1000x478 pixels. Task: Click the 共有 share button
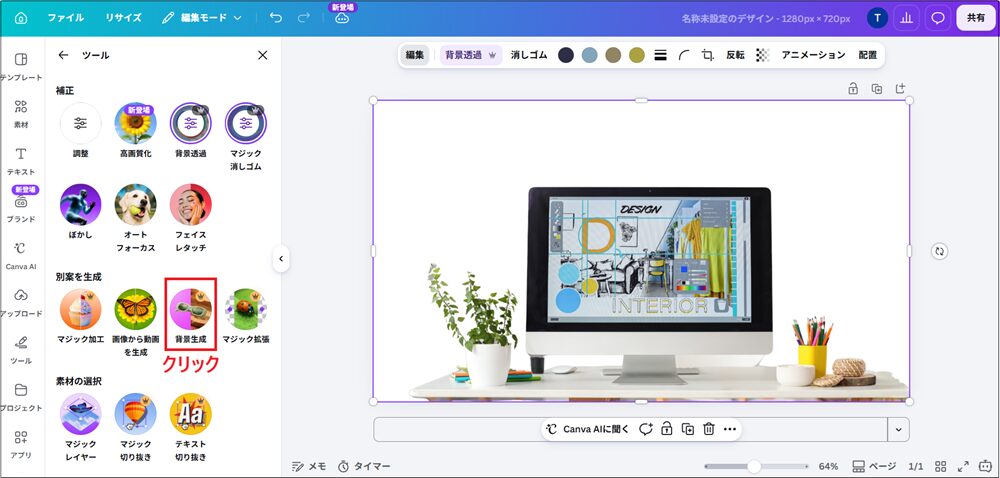click(976, 18)
